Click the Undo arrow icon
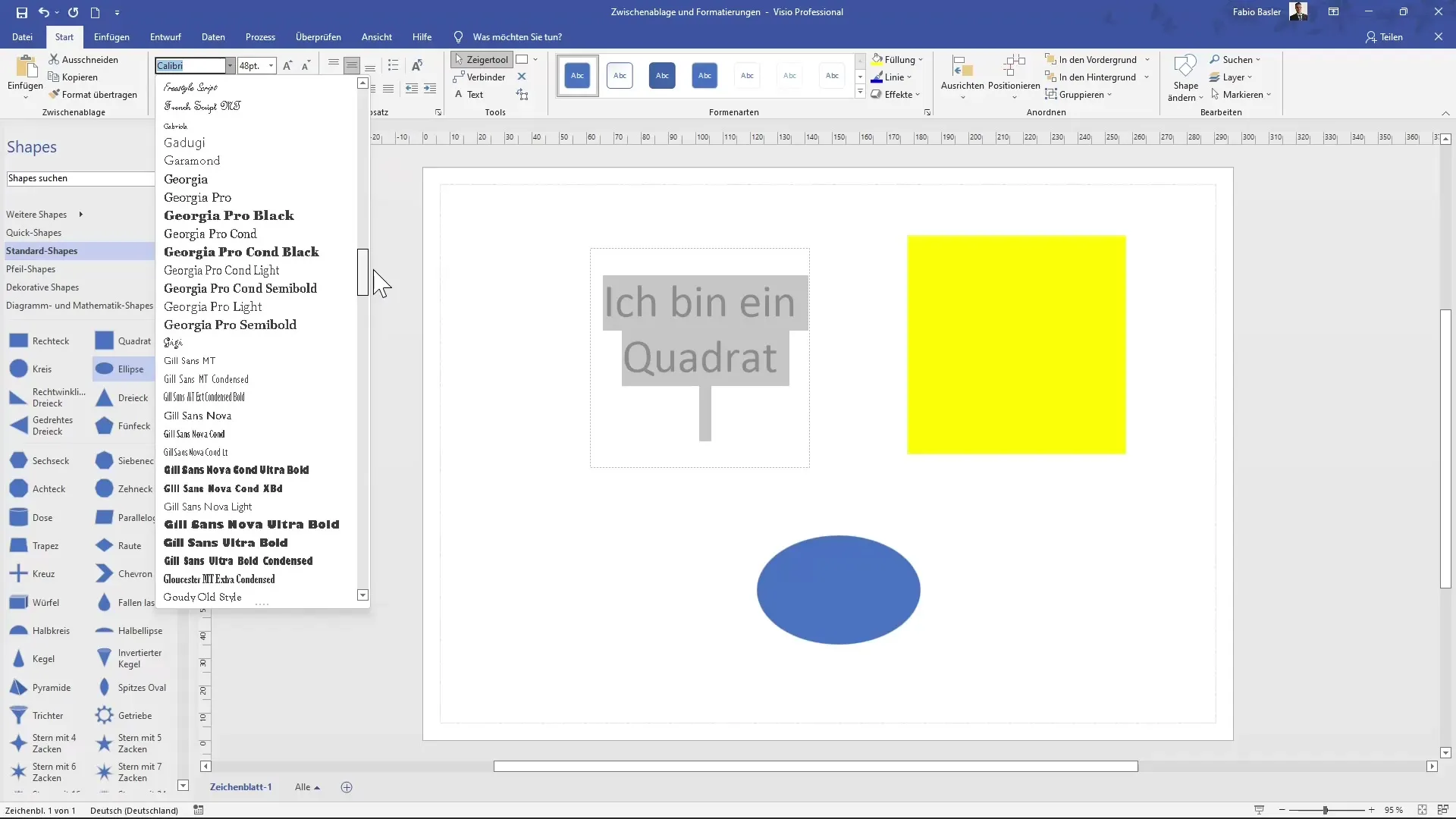1456x819 pixels. click(44, 12)
